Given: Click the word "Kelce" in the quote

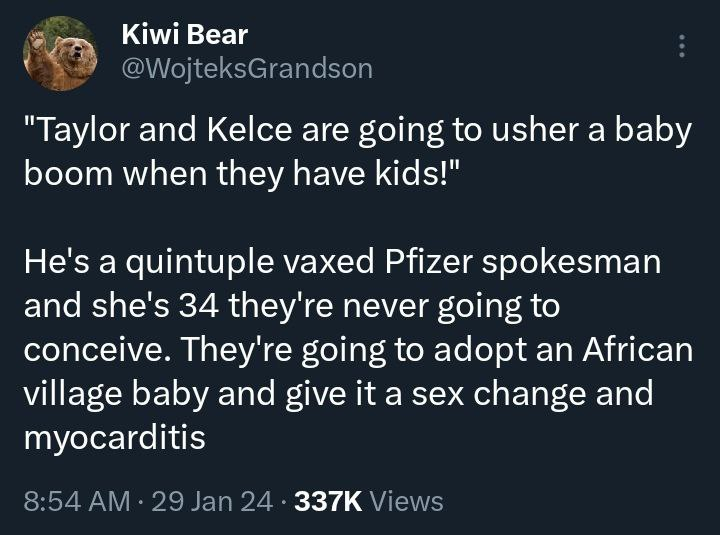Looking at the screenshot, I should 249,130.
